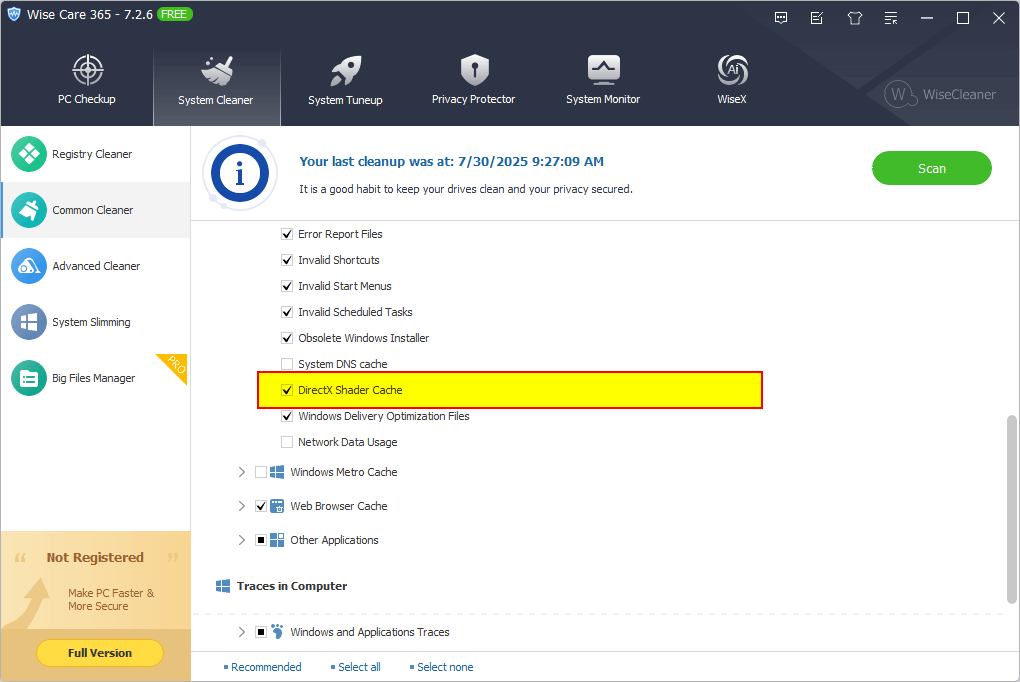Click the System Slimming icon

pos(29,322)
